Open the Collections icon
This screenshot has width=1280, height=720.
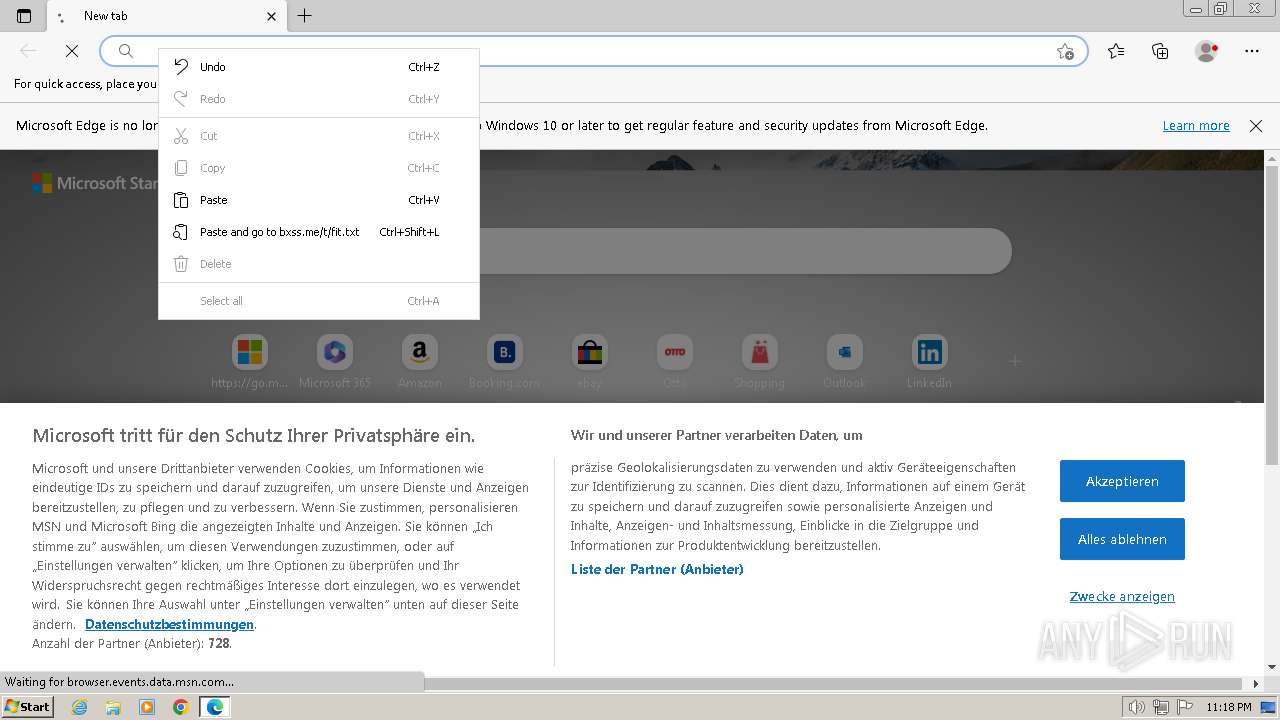pyautogui.click(x=1160, y=51)
